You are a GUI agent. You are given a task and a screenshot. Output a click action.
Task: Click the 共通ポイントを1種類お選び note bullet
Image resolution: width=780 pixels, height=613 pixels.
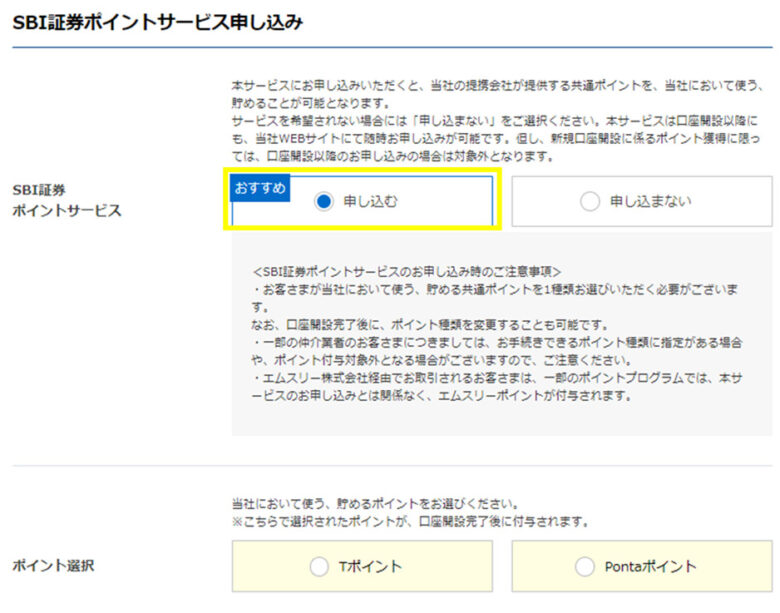tap(494, 298)
